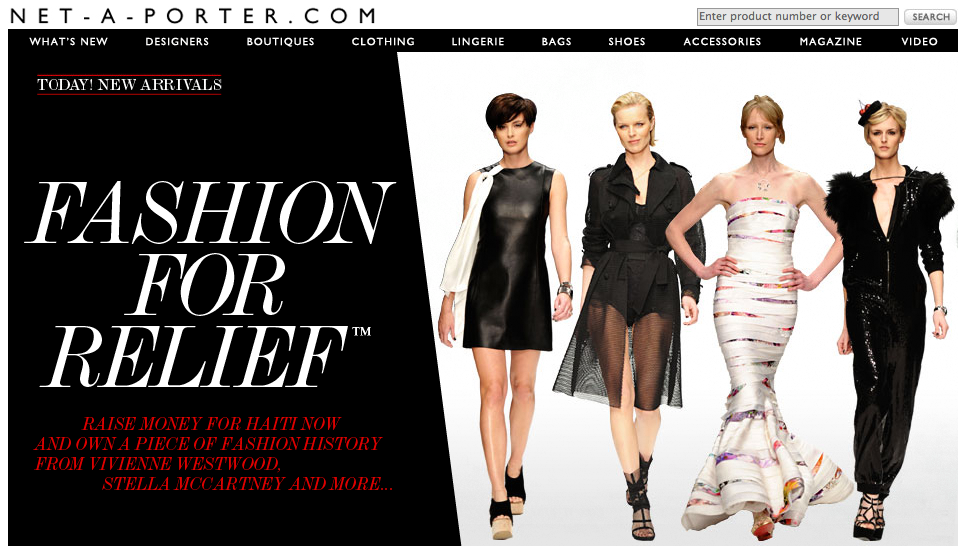The image size is (973, 548).
Task: Focus the product keyword search field
Action: 797,17
